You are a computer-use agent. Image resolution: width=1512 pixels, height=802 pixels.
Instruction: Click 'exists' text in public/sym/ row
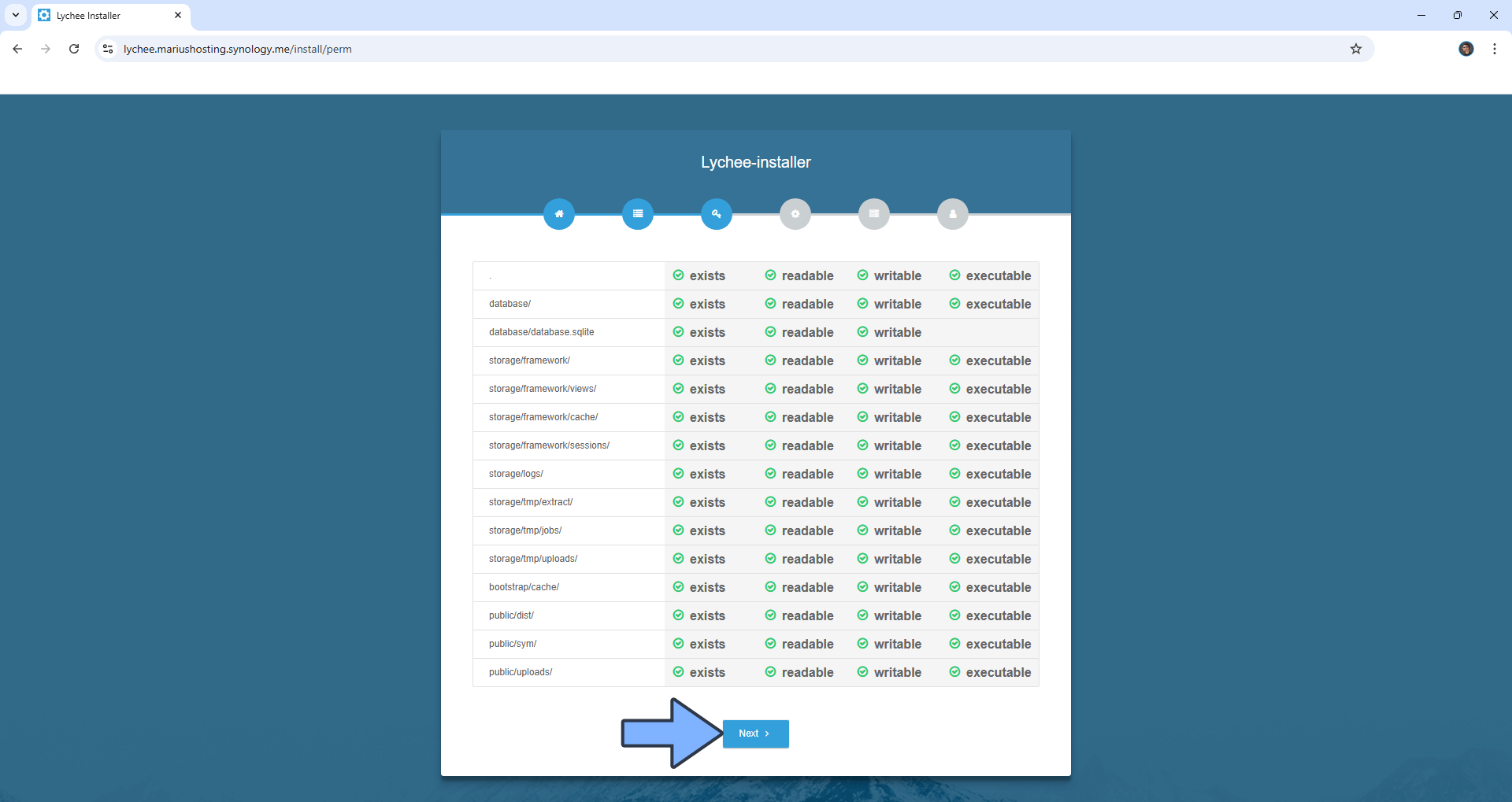[707, 644]
